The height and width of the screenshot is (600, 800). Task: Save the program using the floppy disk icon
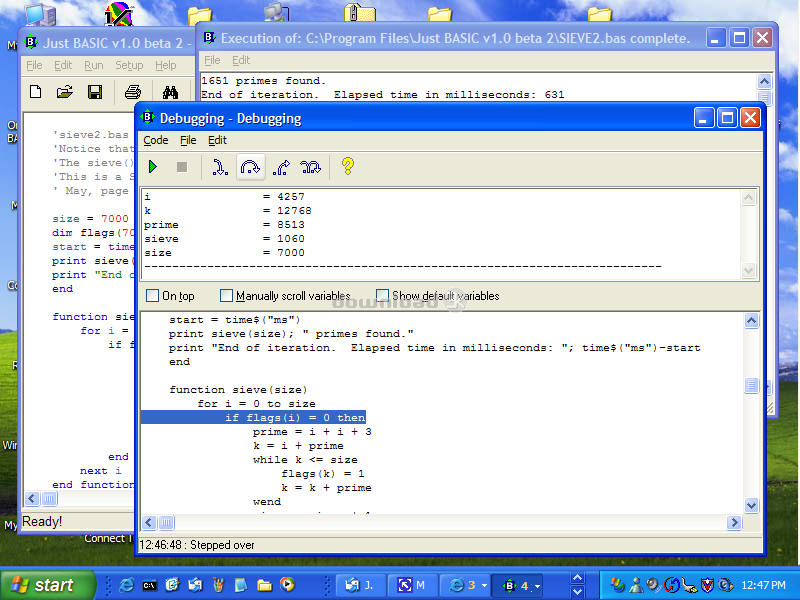pos(95,92)
